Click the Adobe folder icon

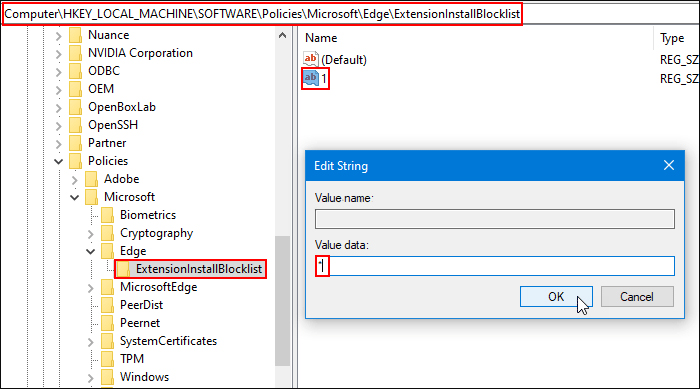92,179
